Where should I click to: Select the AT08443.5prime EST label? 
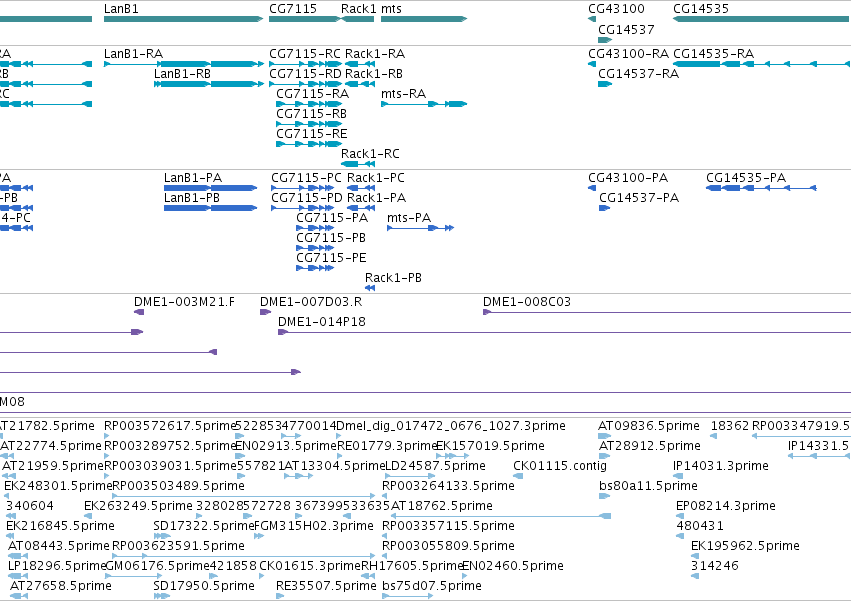click(59, 546)
